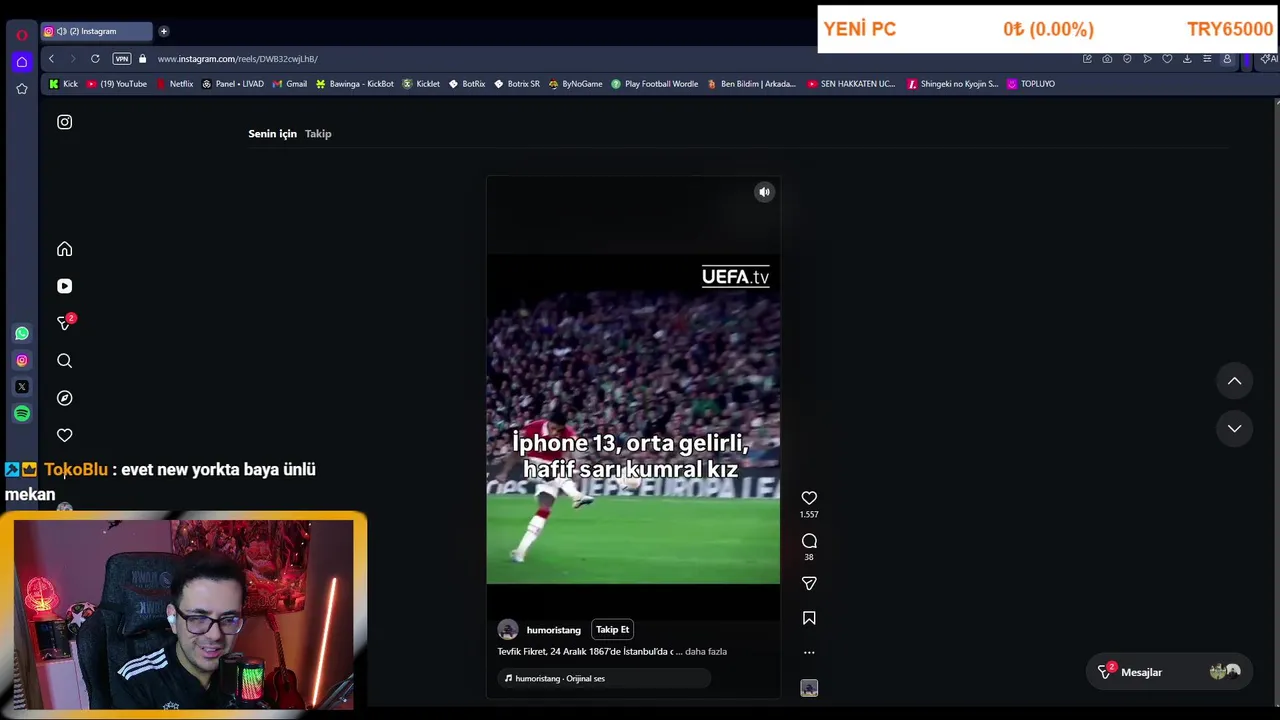Open the Panel • LIVAD bookmark
Screen dimensions: 1280x720
233,84
